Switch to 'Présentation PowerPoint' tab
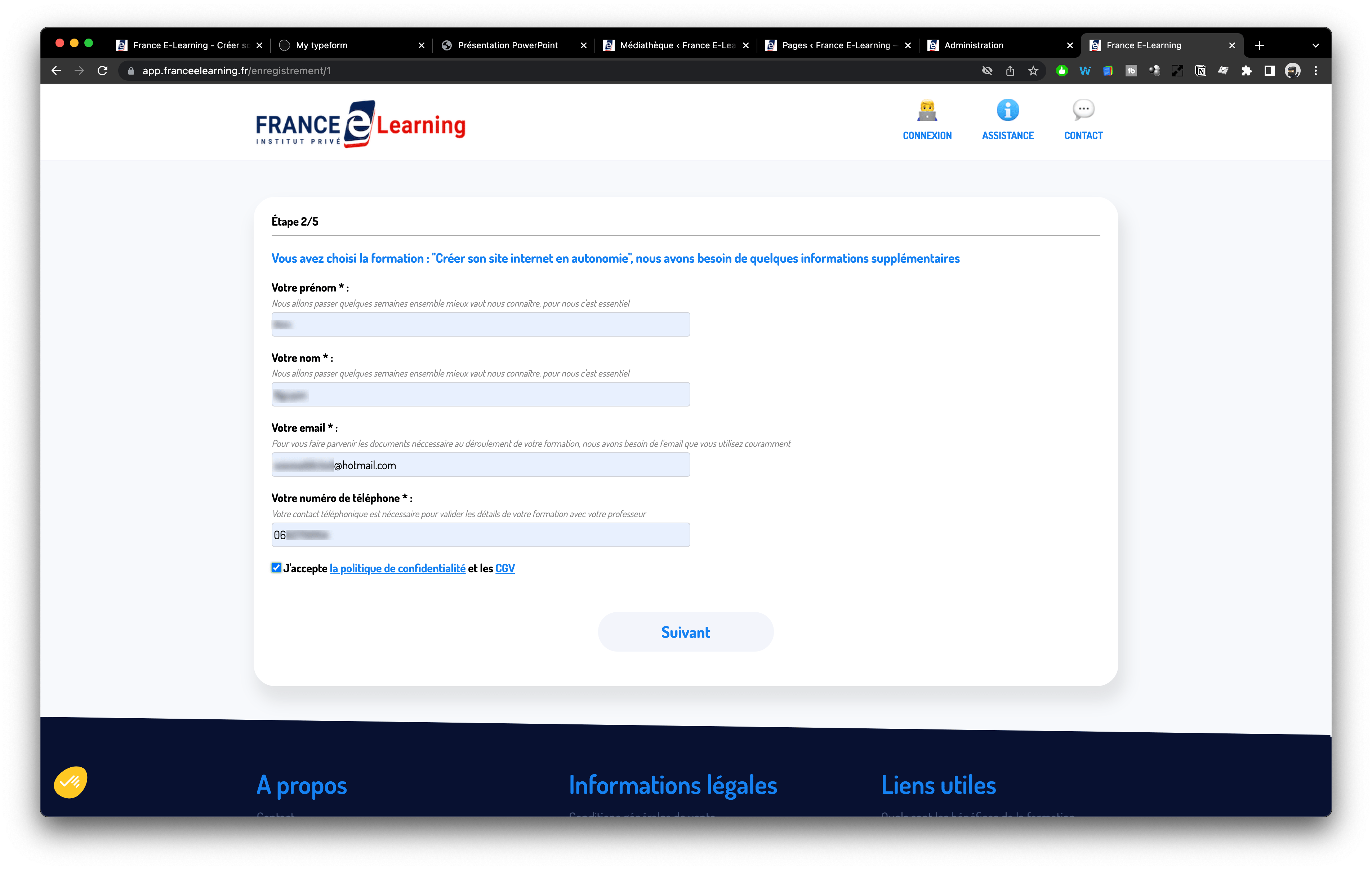This screenshot has width=1372, height=870. (x=507, y=45)
